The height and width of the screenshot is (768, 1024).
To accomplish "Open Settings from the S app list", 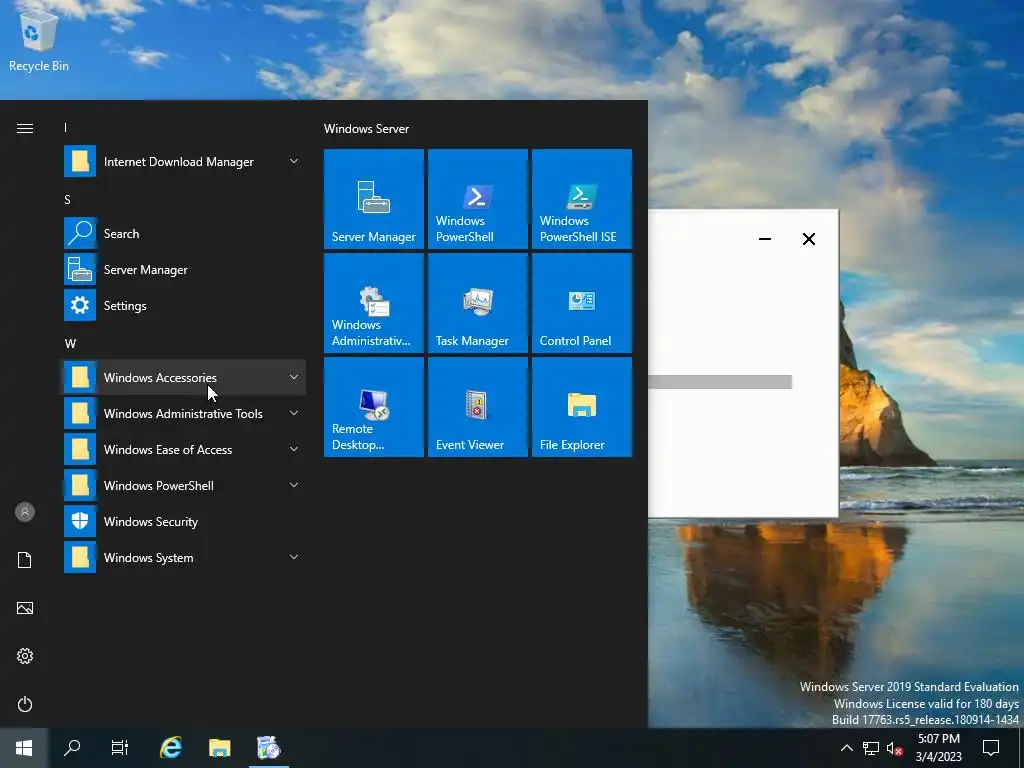I will coord(184,306).
